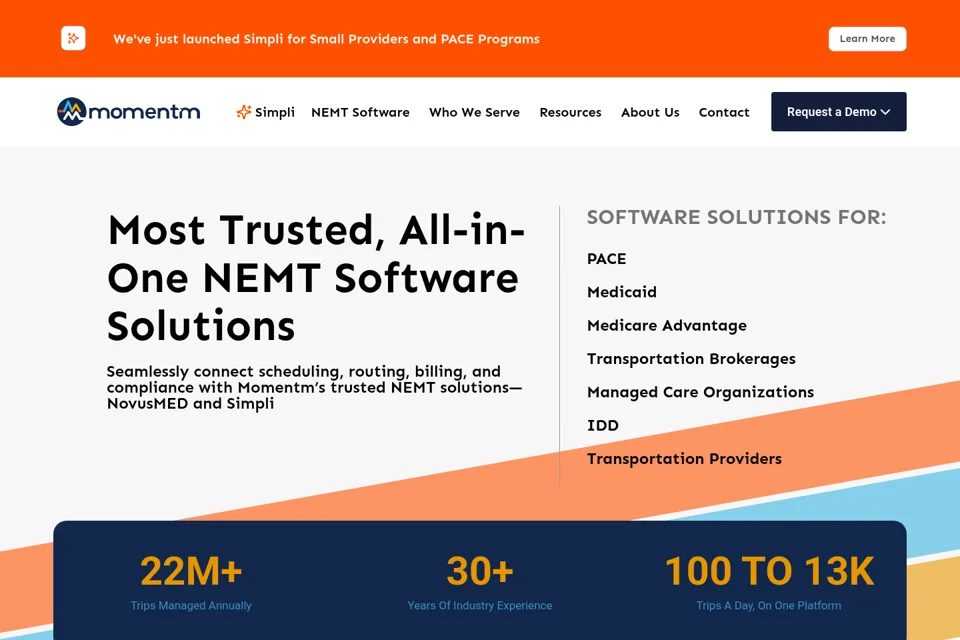Click the sparkle icon in the orange banner
Image resolution: width=960 pixels, height=640 pixels.
[x=73, y=39]
